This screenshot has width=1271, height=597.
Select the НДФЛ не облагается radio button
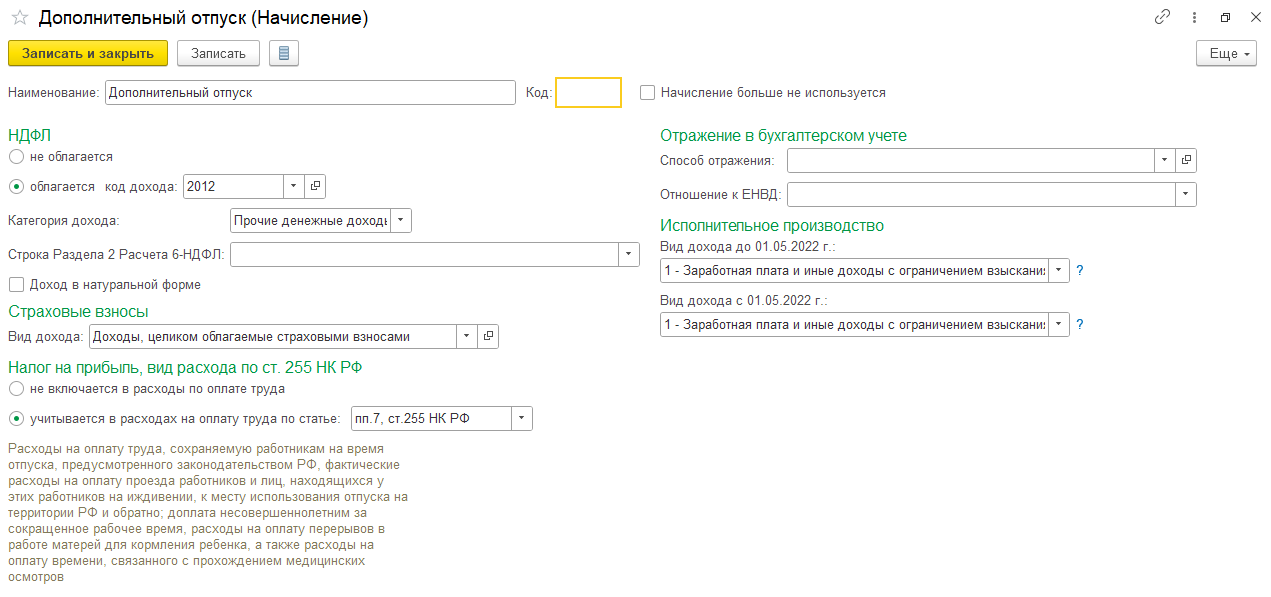click(16, 157)
